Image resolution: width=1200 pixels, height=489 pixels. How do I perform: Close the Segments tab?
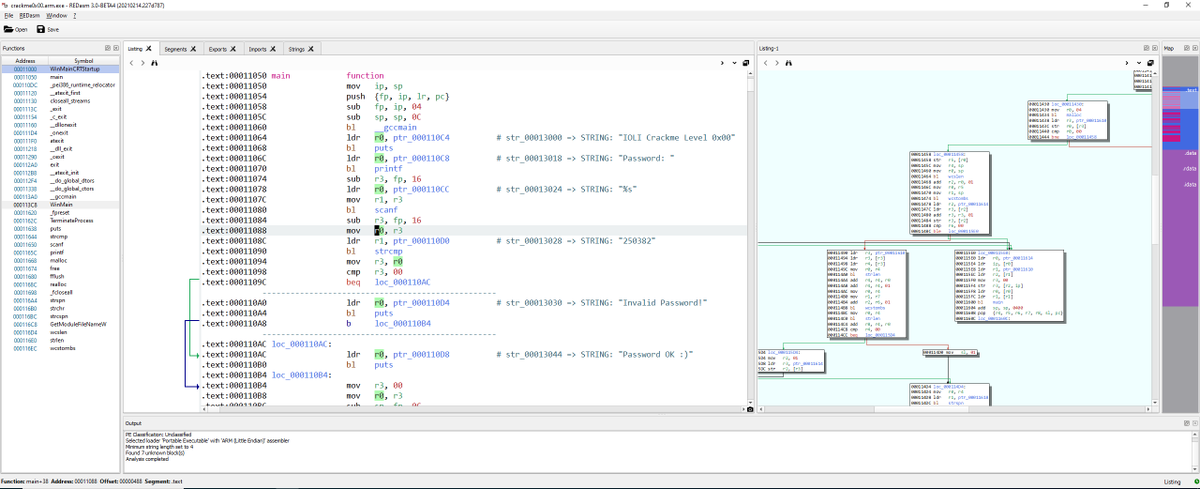point(195,48)
